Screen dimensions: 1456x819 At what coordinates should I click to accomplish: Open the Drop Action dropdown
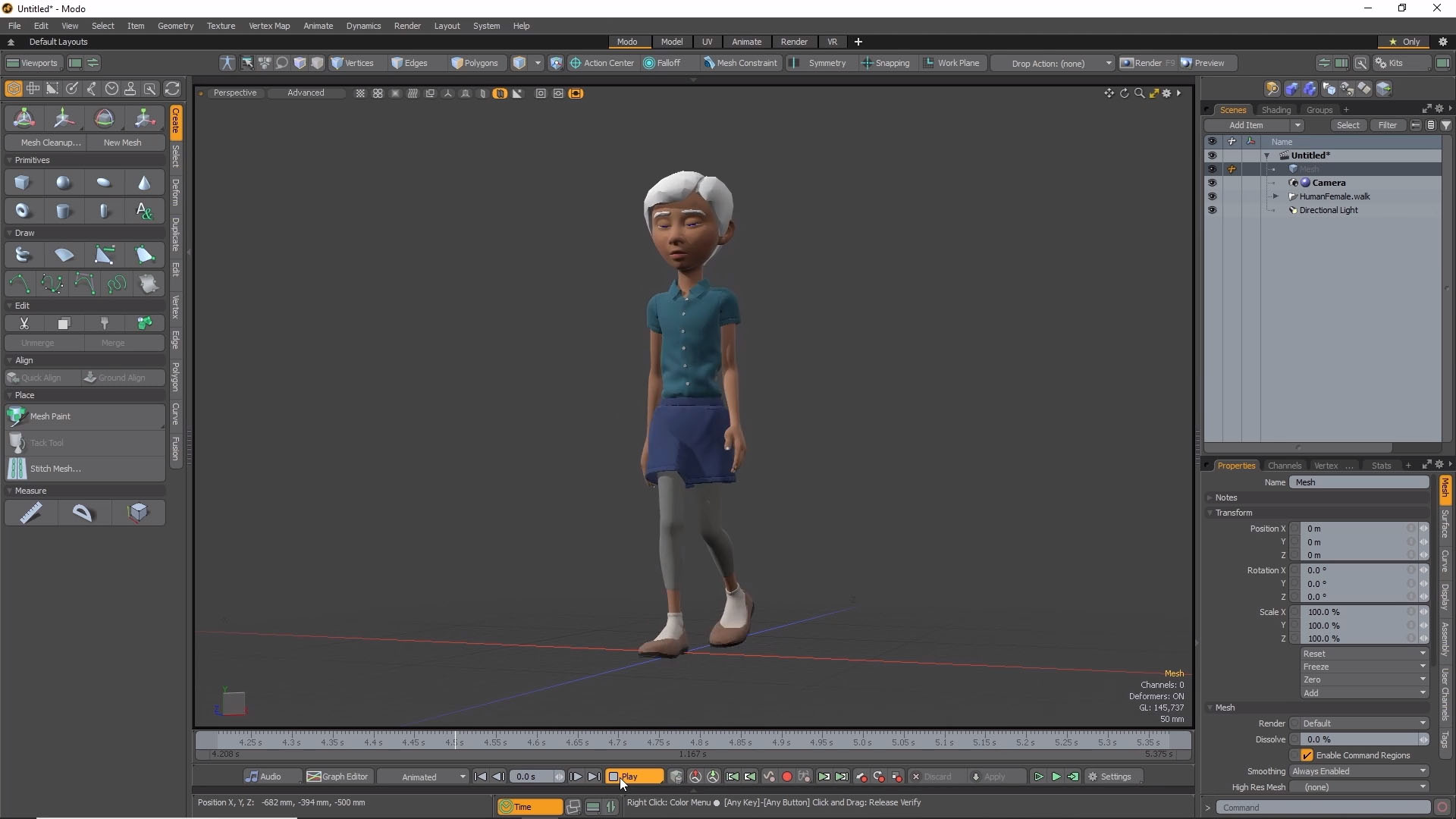pyautogui.click(x=1054, y=63)
